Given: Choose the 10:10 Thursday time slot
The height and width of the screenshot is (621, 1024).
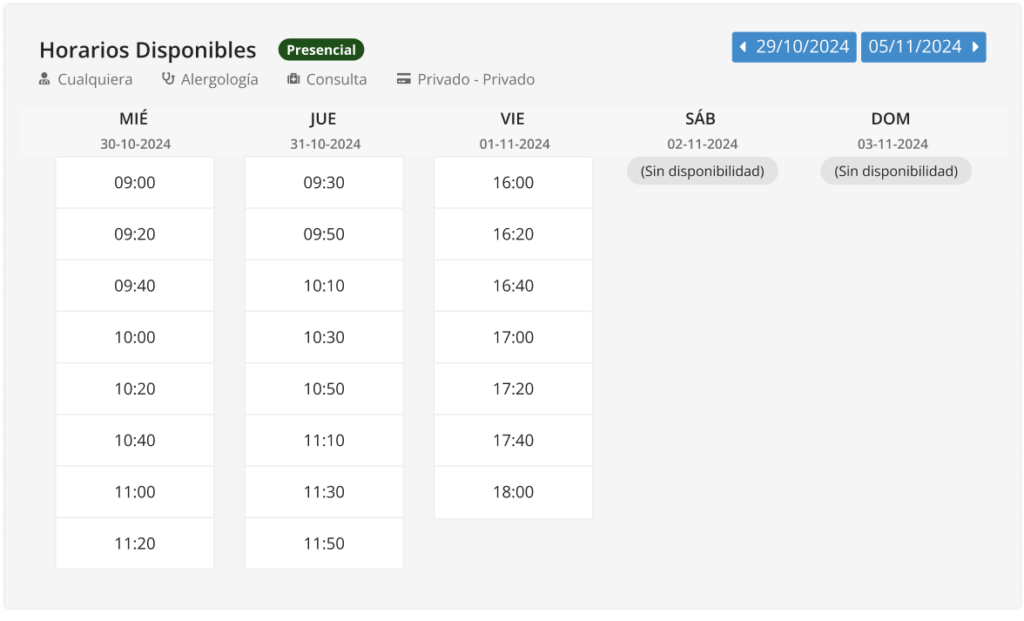Looking at the screenshot, I should 324,286.
